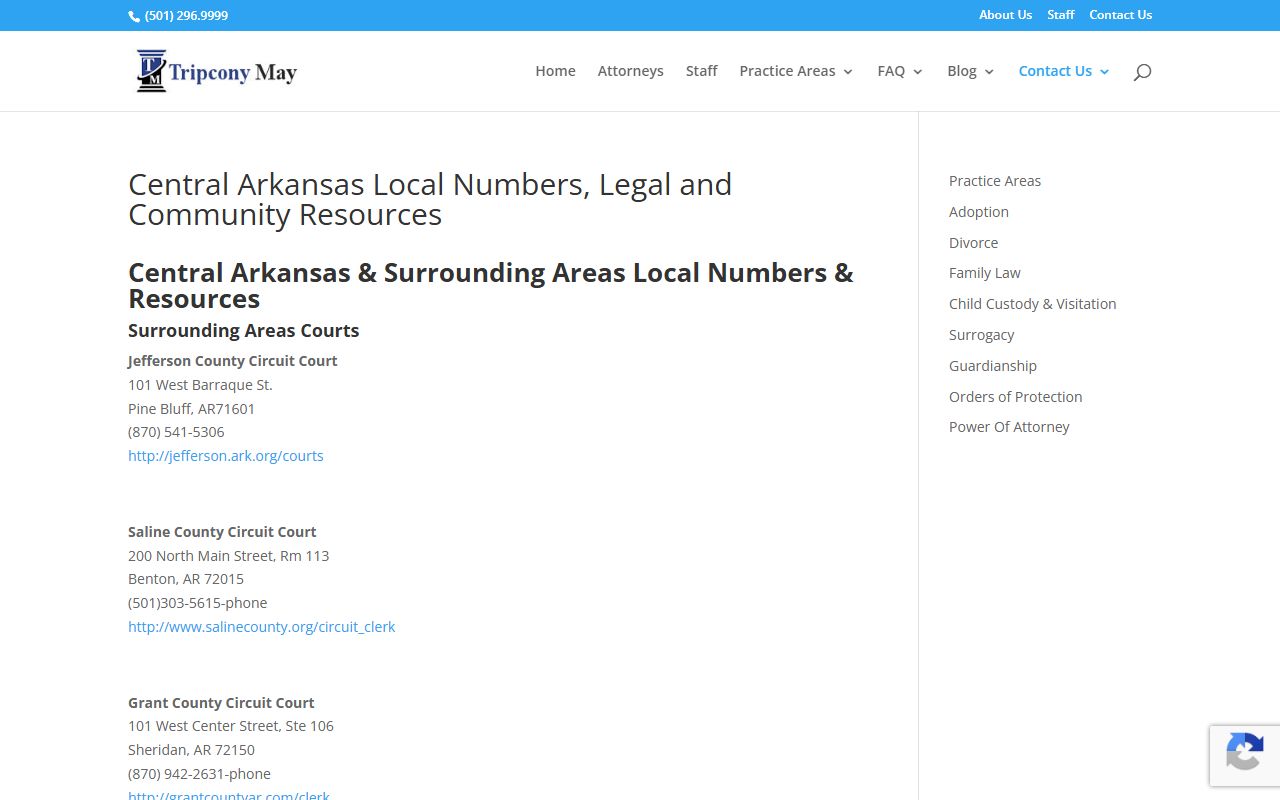The width and height of the screenshot is (1280, 800).
Task: Click Staff link in top blue bar
Action: 1060,15
